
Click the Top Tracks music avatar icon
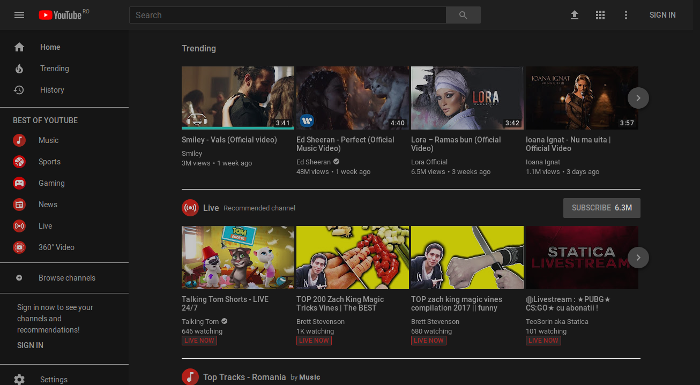pyautogui.click(x=190, y=377)
